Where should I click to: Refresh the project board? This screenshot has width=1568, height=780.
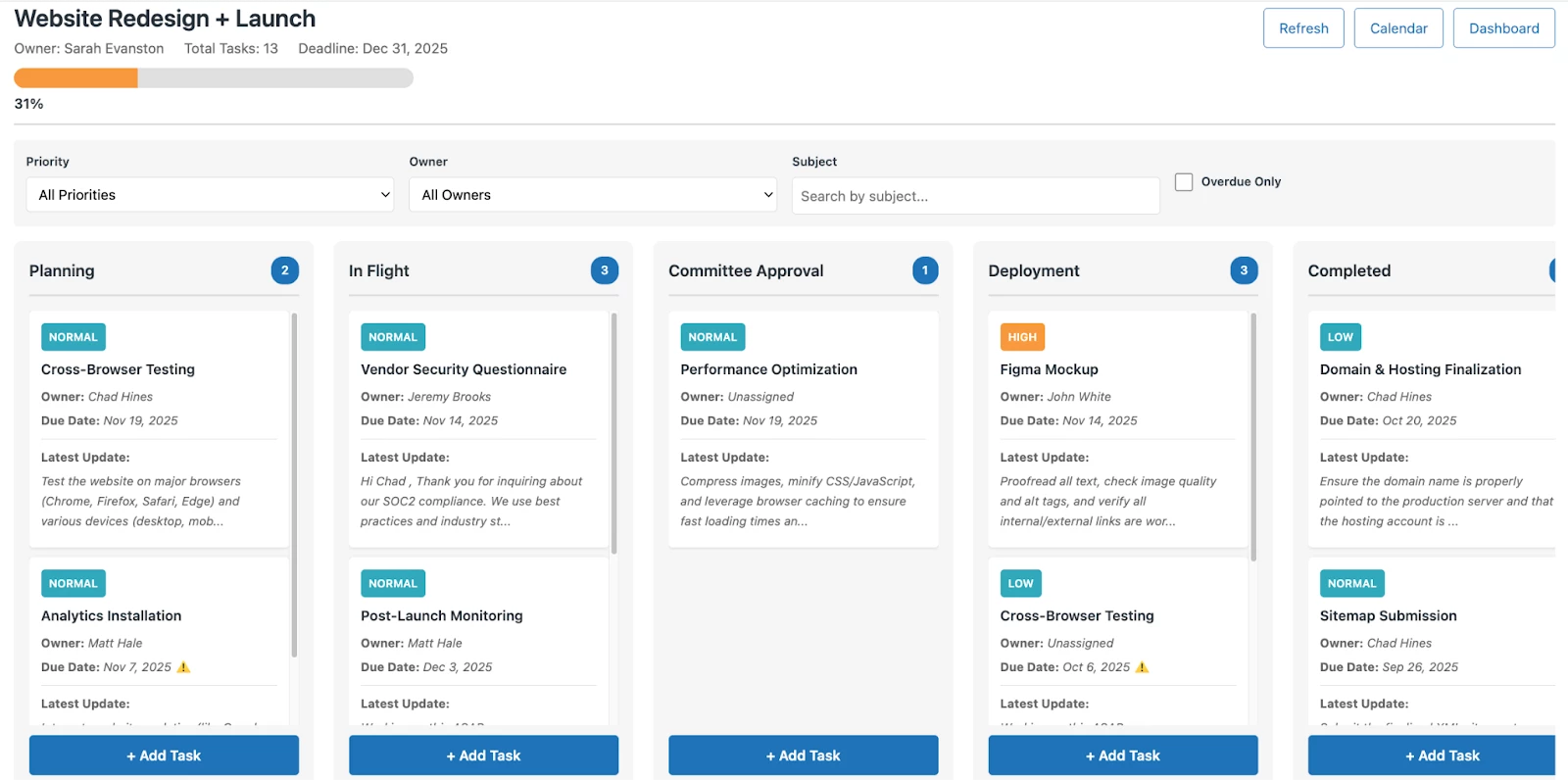coord(1303,28)
